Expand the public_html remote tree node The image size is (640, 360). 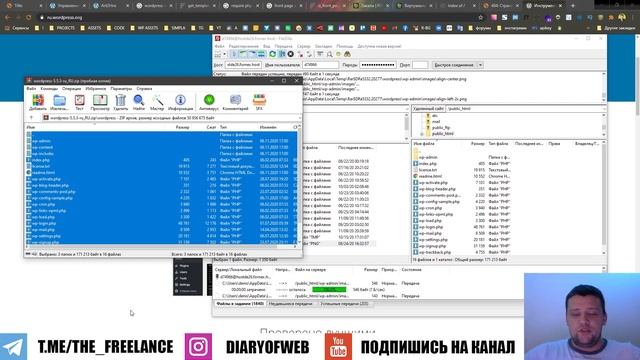[x=422, y=134]
